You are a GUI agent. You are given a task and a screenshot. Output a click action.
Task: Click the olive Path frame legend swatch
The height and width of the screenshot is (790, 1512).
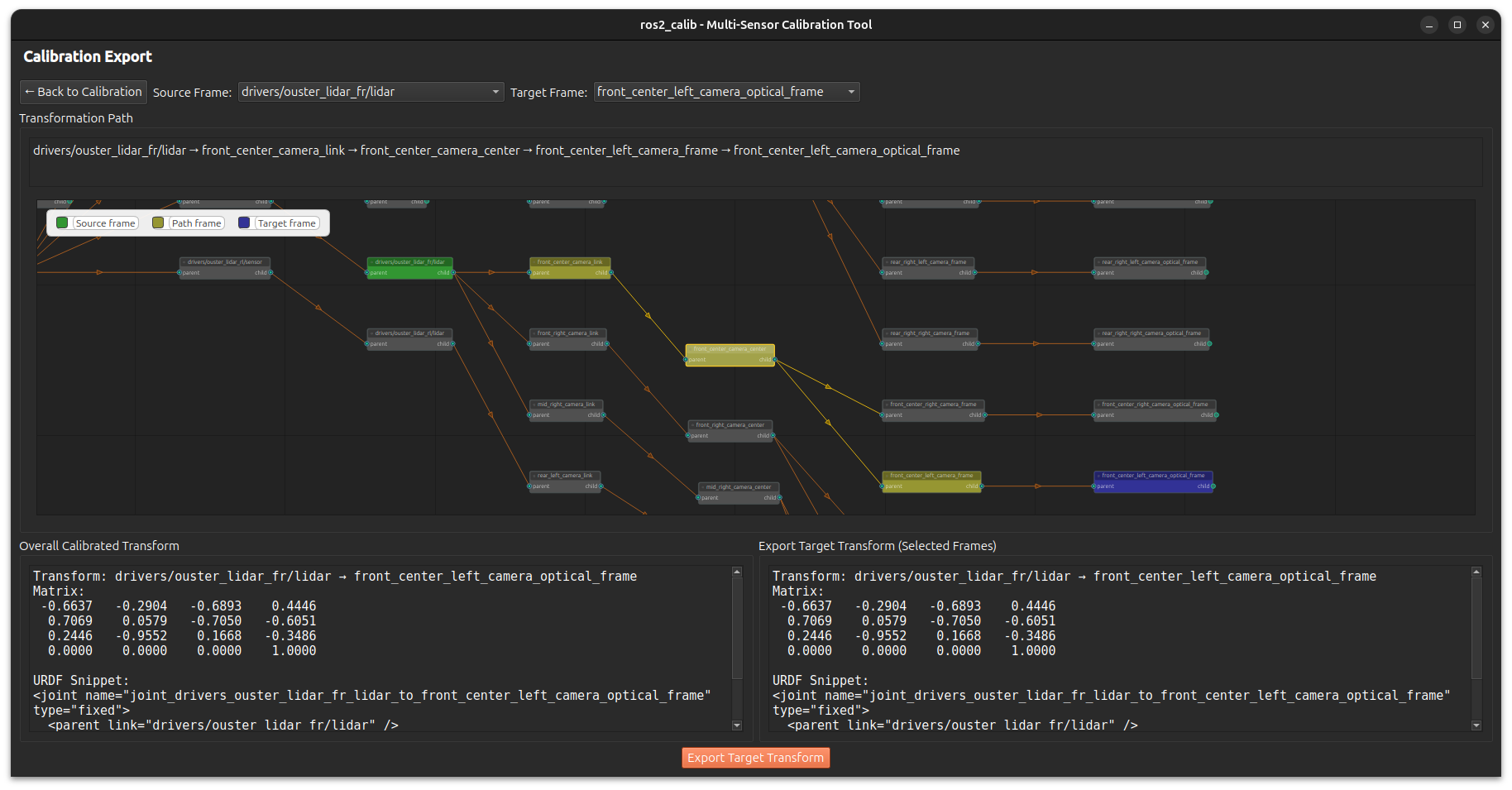point(158,223)
